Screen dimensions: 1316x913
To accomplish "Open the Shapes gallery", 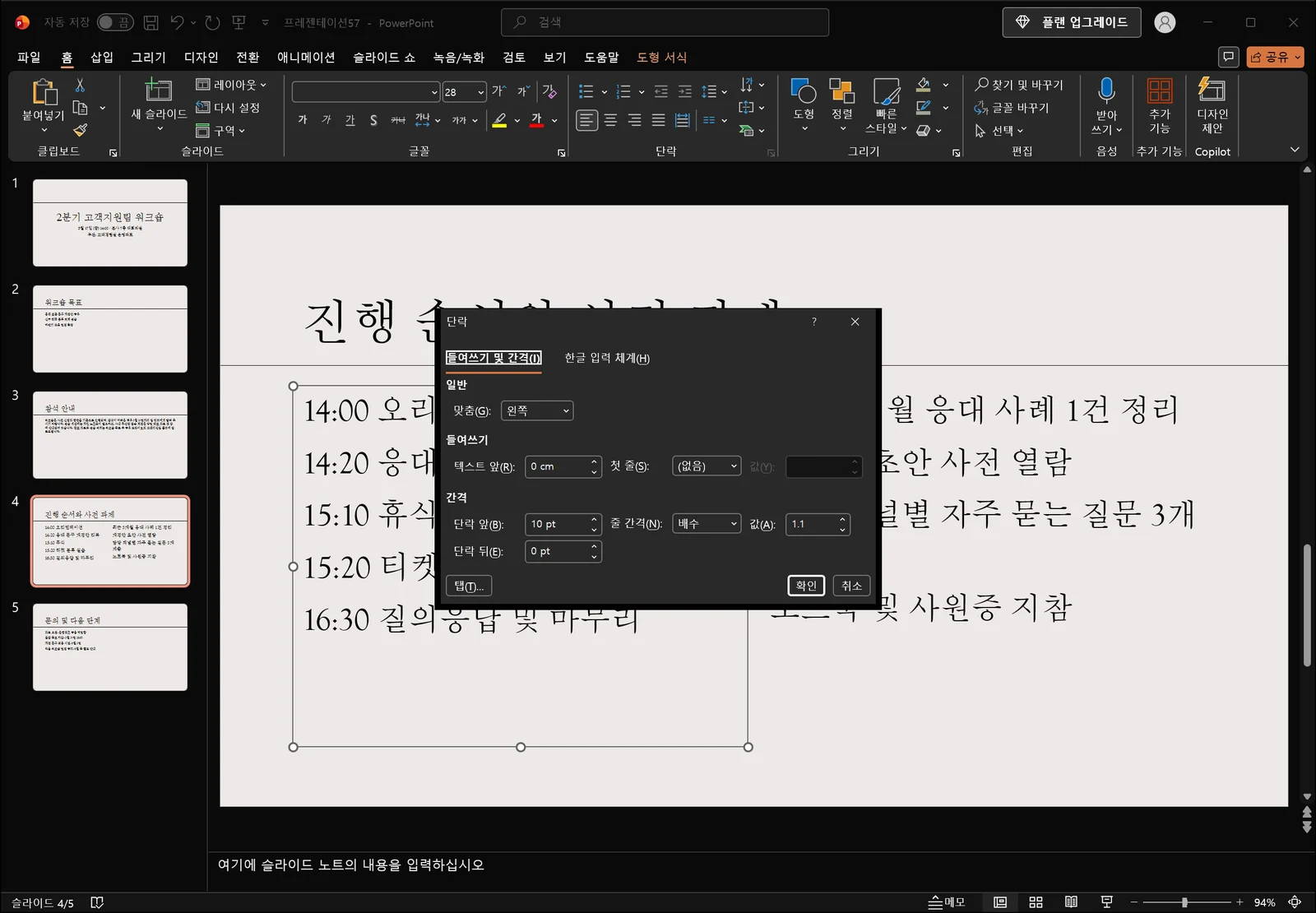I will coord(804,104).
